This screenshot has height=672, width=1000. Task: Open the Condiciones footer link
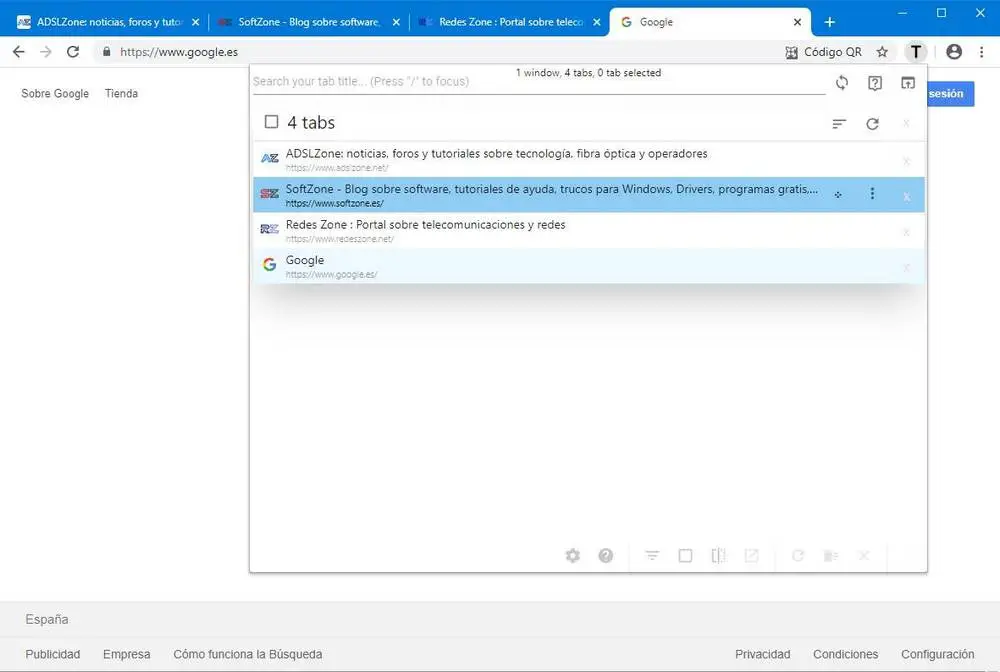(845, 654)
